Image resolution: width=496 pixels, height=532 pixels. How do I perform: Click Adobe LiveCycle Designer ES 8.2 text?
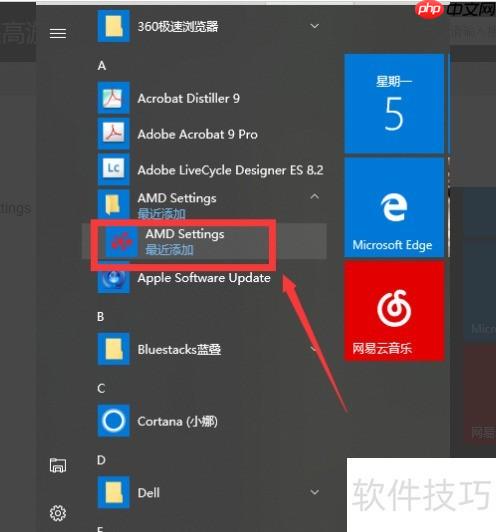231,170
